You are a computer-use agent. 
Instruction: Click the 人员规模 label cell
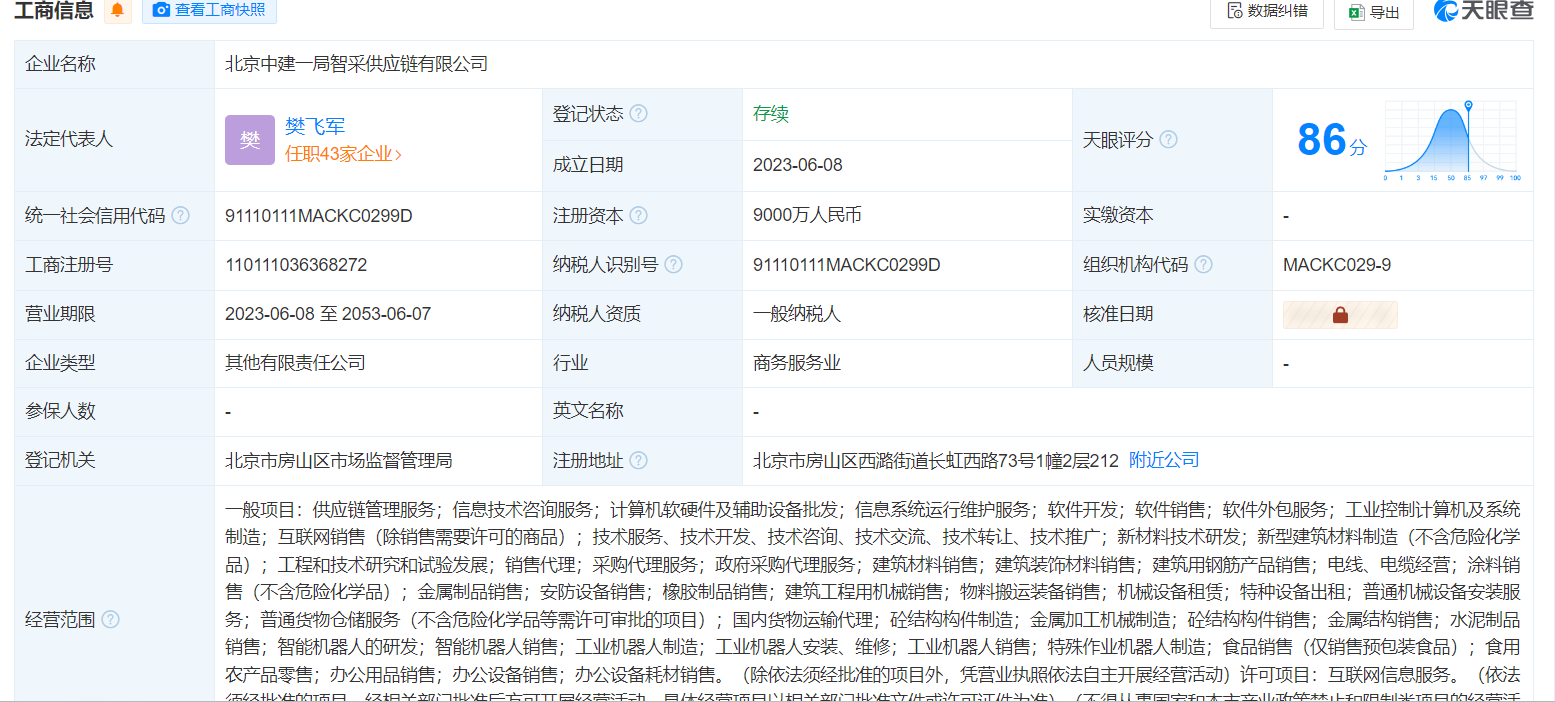pos(1172,363)
